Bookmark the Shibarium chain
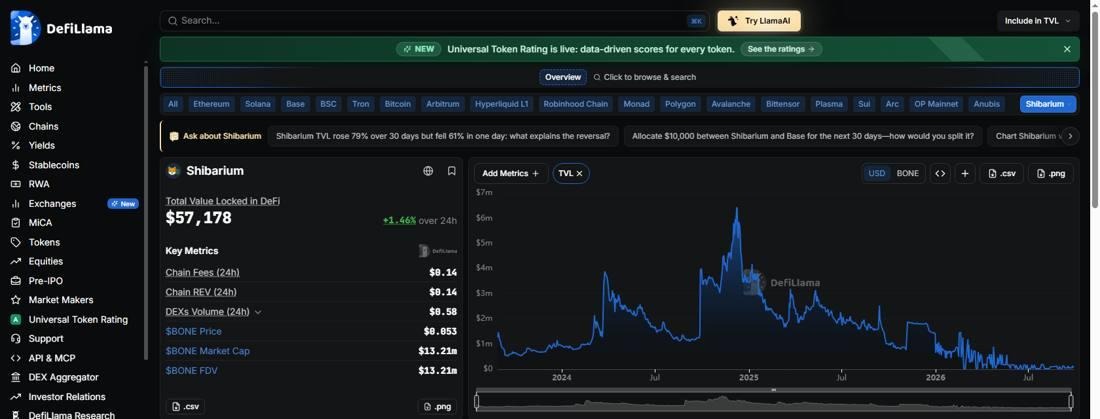Image resolution: width=1100 pixels, height=419 pixels. tap(452, 171)
